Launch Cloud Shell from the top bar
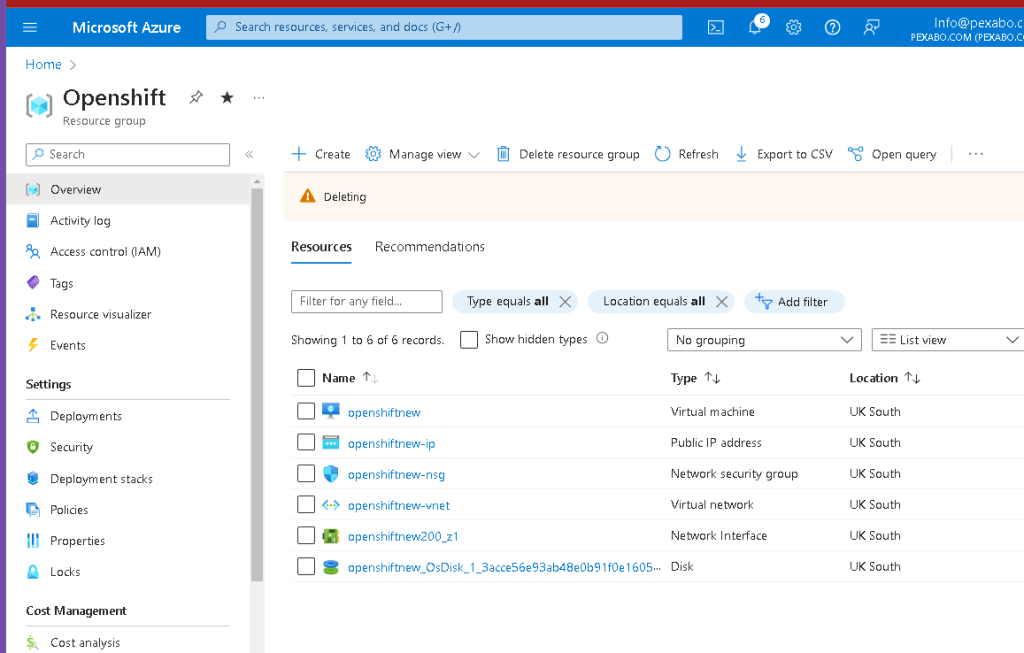Image resolution: width=1024 pixels, height=653 pixels. [x=716, y=27]
